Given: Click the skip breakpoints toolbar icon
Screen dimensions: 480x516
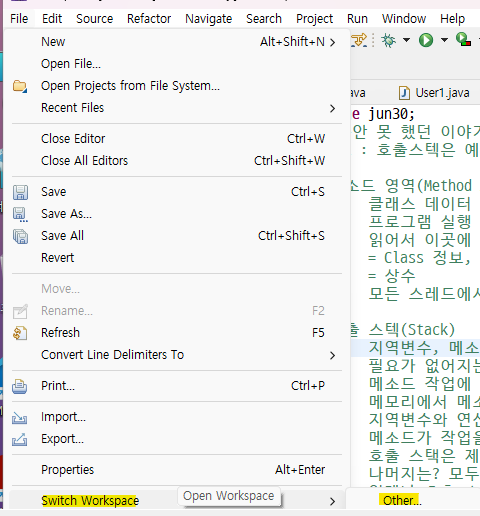Looking at the screenshot, I should tap(359, 40).
